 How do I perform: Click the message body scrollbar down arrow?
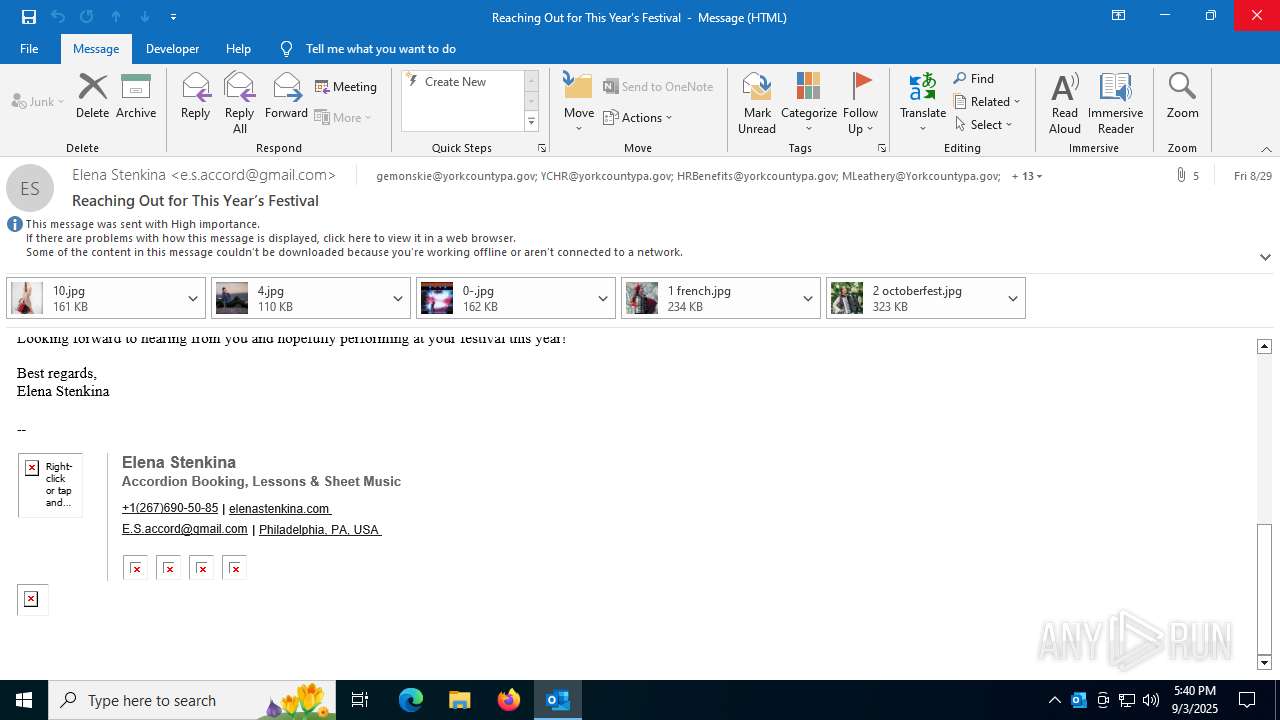(1264, 662)
